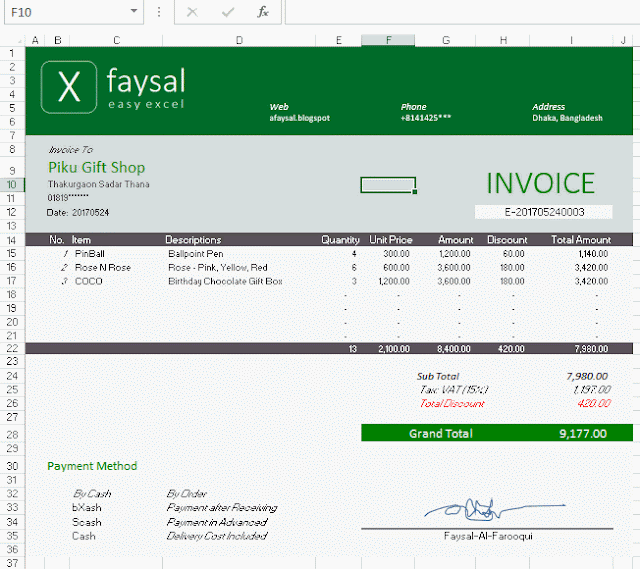Click the phone number +8141425***
Screen dimensions: 640x569
pos(426,118)
